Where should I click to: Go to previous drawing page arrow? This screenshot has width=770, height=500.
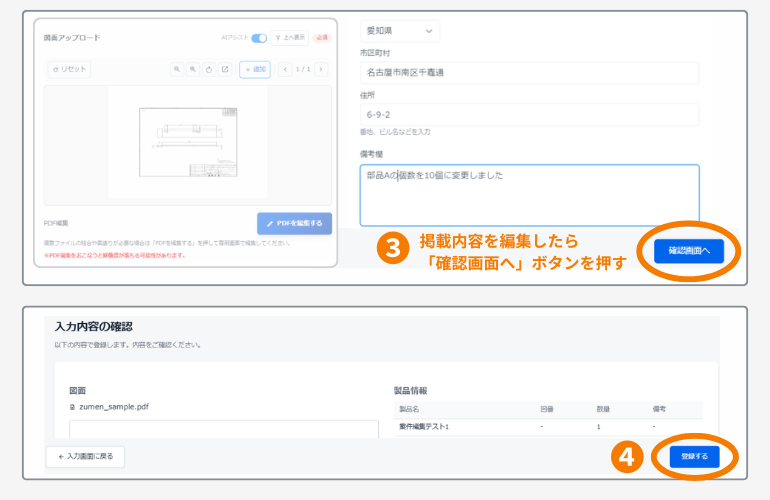285,69
